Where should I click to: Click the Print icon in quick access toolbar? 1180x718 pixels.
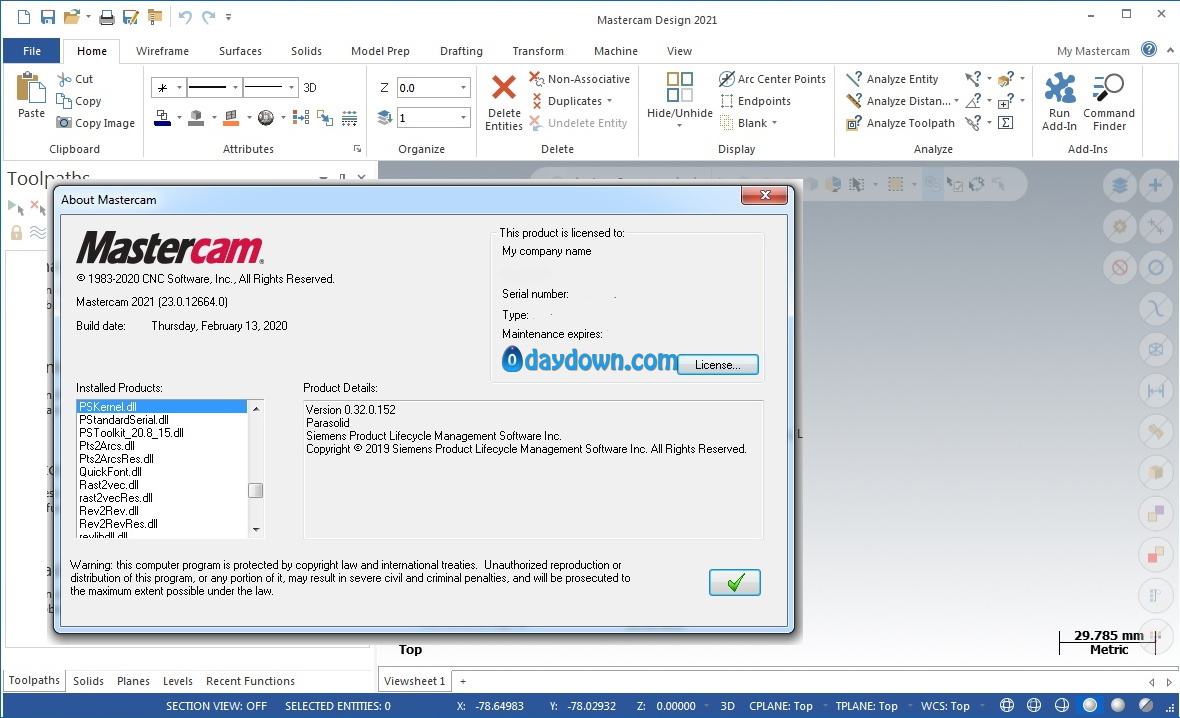[107, 16]
